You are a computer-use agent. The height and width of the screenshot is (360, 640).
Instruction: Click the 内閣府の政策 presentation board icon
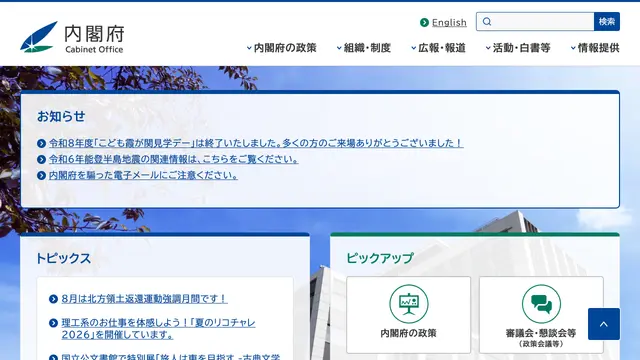click(x=409, y=304)
